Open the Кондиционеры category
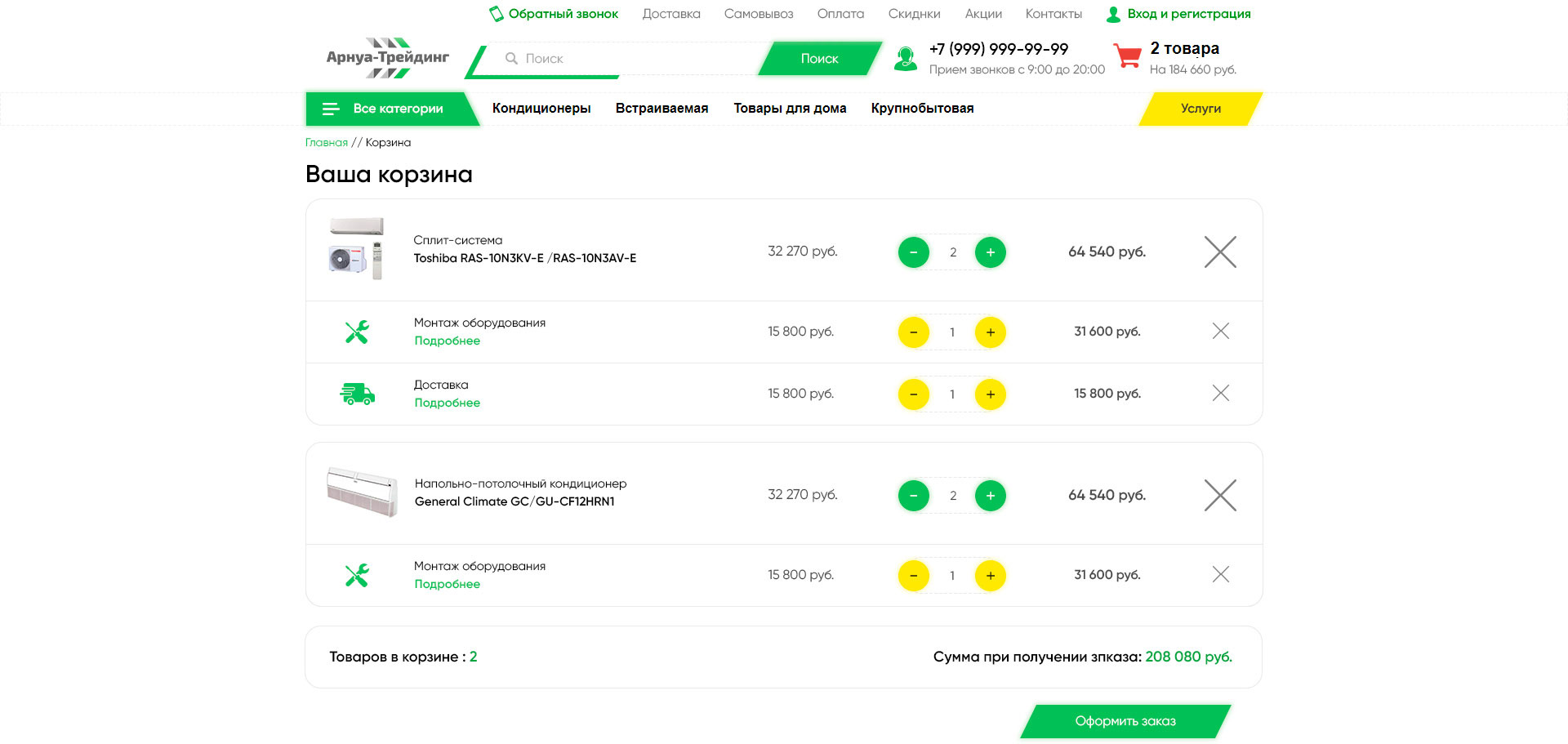 click(541, 109)
